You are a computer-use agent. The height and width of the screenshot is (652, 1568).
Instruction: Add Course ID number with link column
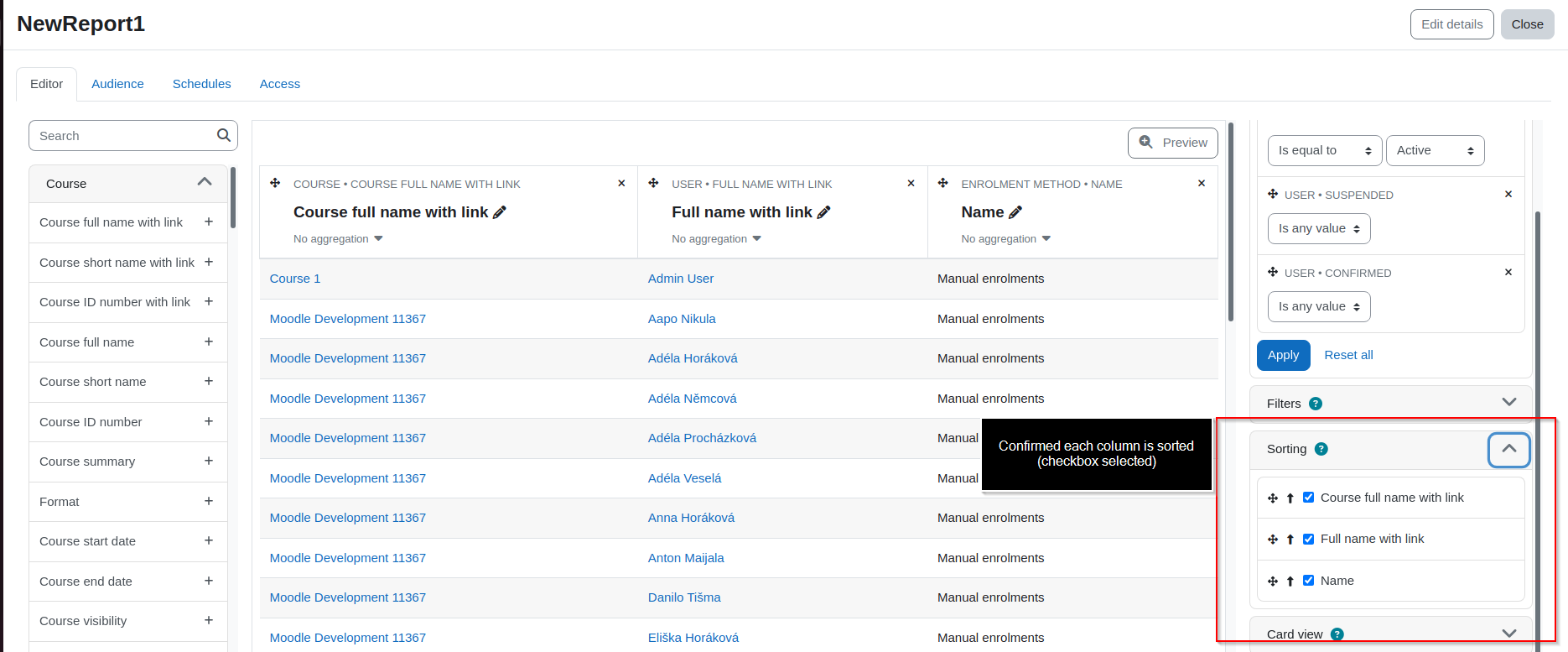tap(209, 301)
